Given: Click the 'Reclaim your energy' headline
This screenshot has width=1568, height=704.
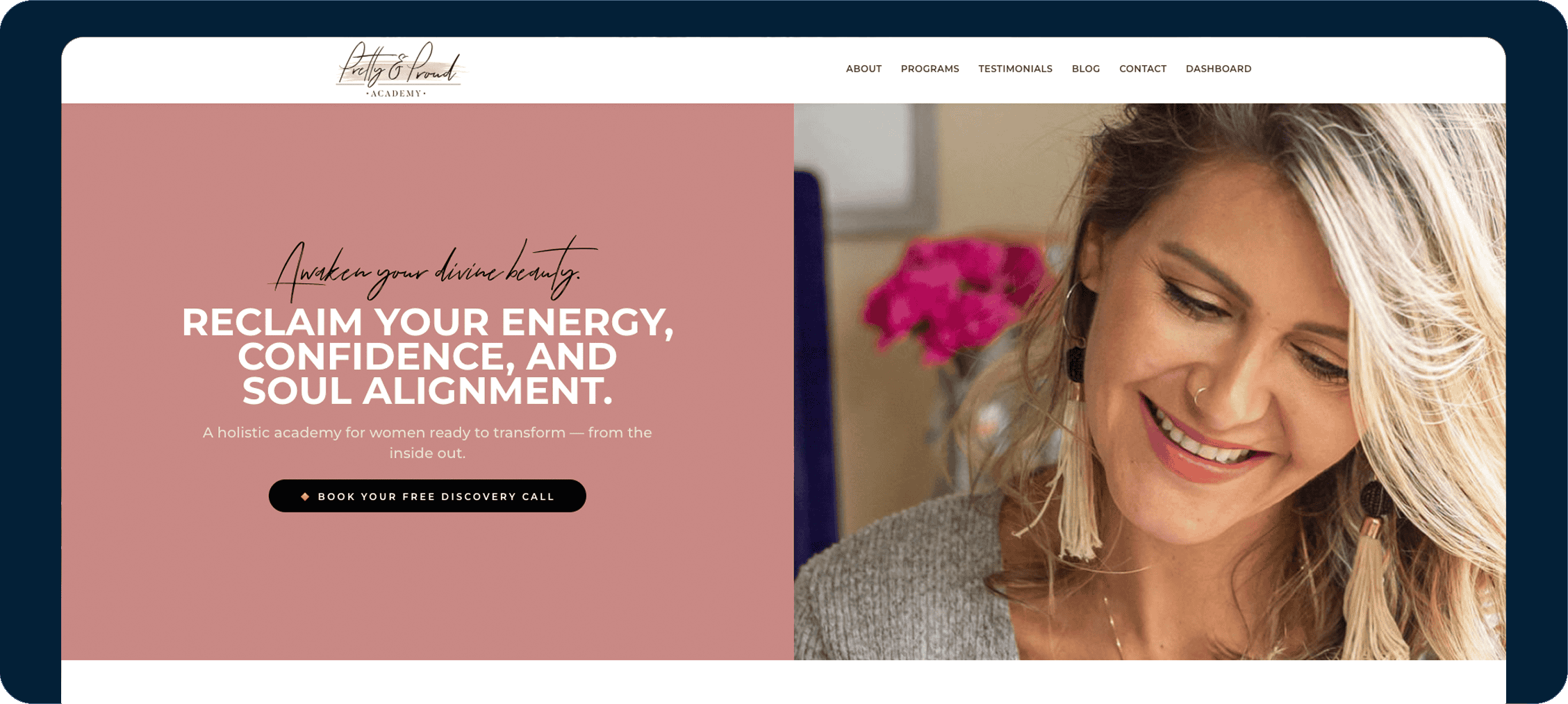Looking at the screenshot, I should [x=427, y=356].
